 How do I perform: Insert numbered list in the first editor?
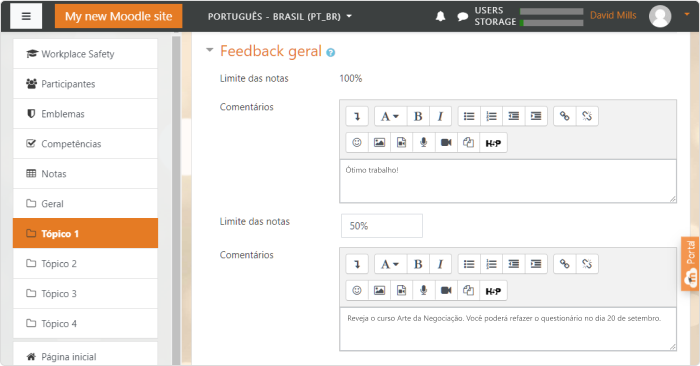pyautogui.click(x=491, y=116)
